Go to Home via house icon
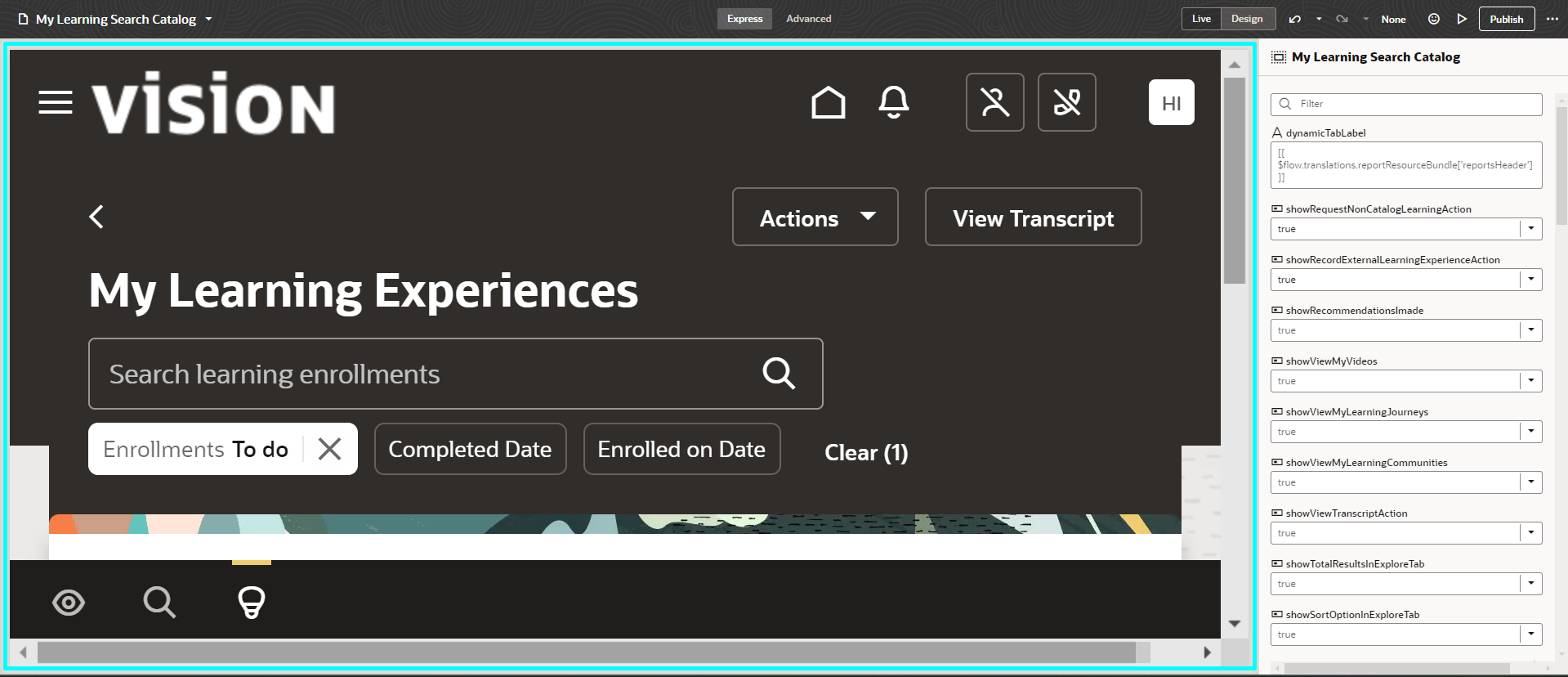Image resolution: width=1568 pixels, height=677 pixels. 828,102
